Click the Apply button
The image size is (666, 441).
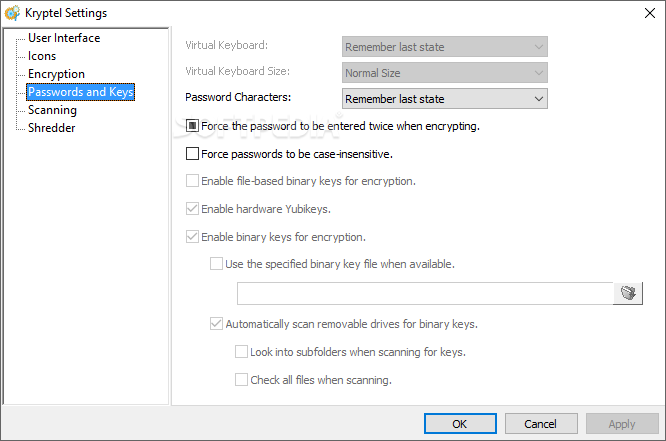pyautogui.click(x=622, y=424)
